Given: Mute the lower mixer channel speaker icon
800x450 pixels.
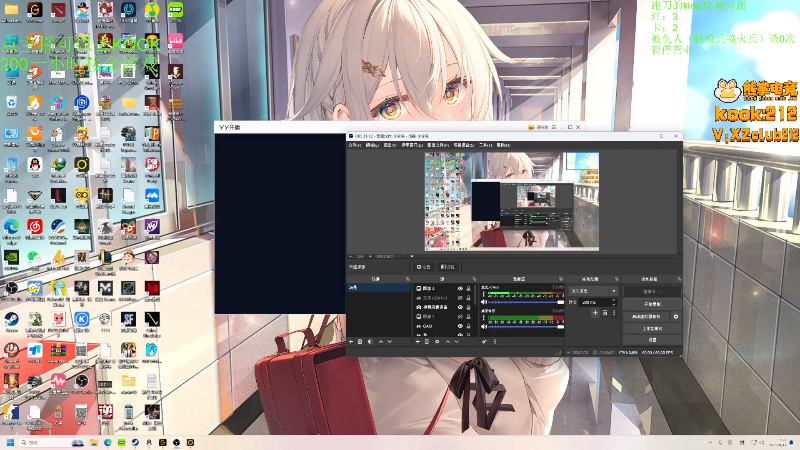Looking at the screenshot, I should (484, 327).
